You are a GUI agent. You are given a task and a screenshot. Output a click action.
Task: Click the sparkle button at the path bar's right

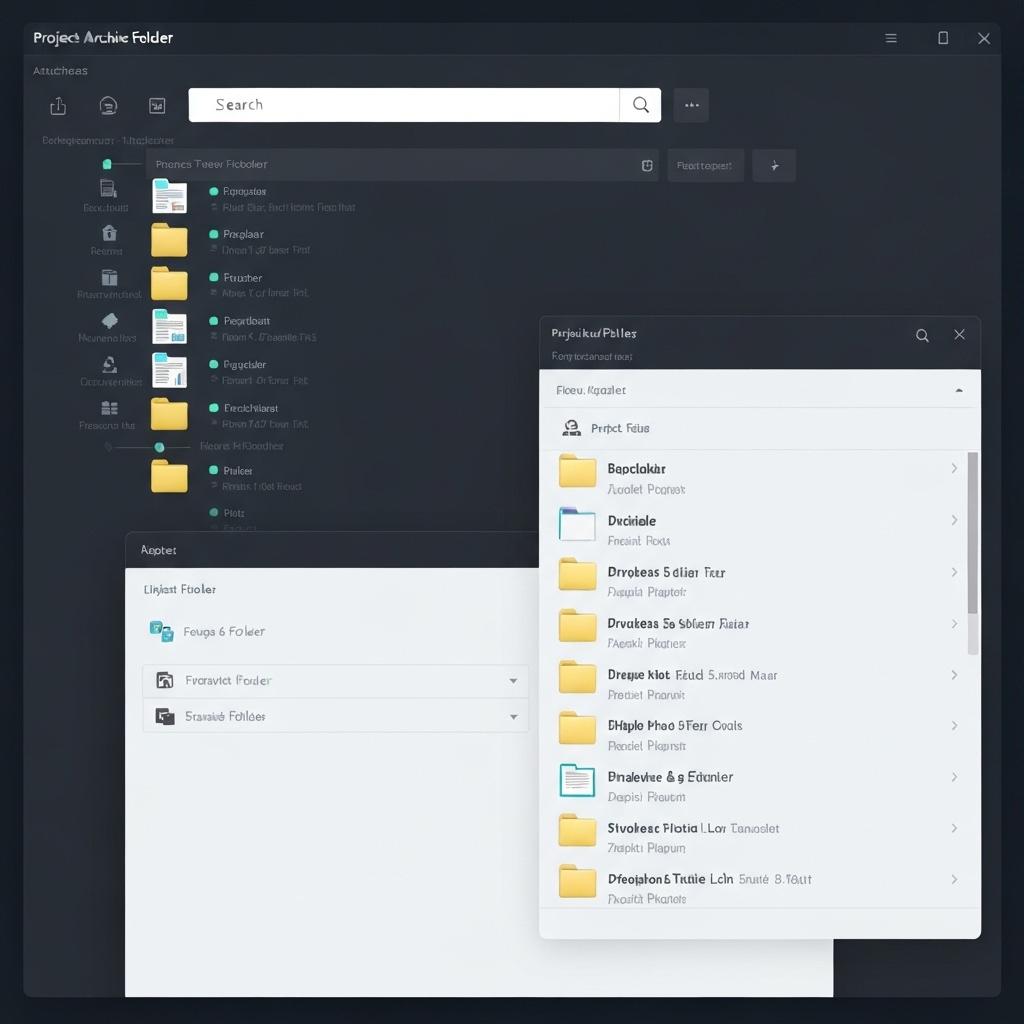(x=774, y=165)
